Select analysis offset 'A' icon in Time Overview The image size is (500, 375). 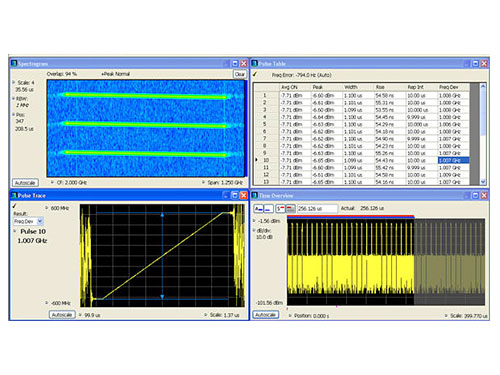point(258,209)
